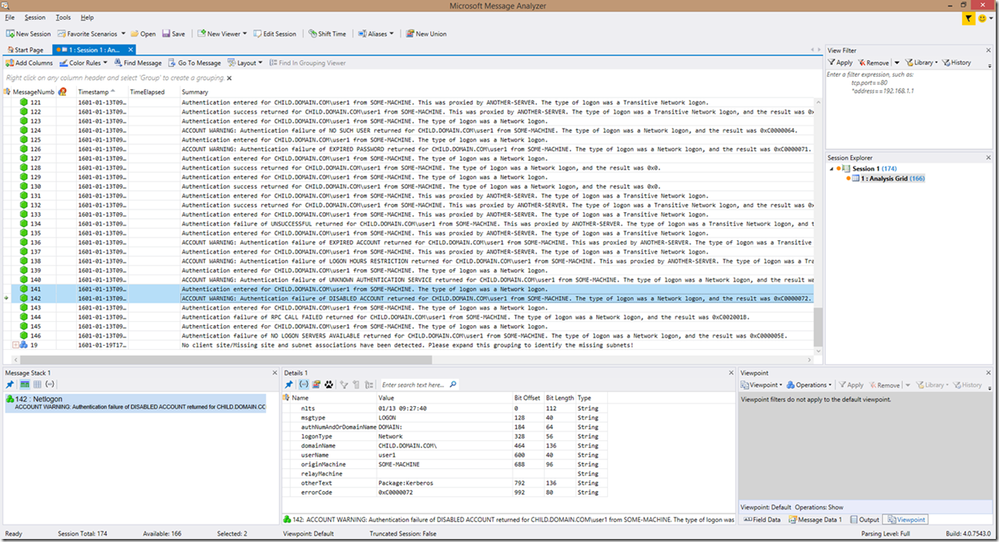Image resolution: width=999 pixels, height=542 pixels.
Task: Open the dropdown arrow beside View Filter Remove
Action: click(x=896, y=62)
